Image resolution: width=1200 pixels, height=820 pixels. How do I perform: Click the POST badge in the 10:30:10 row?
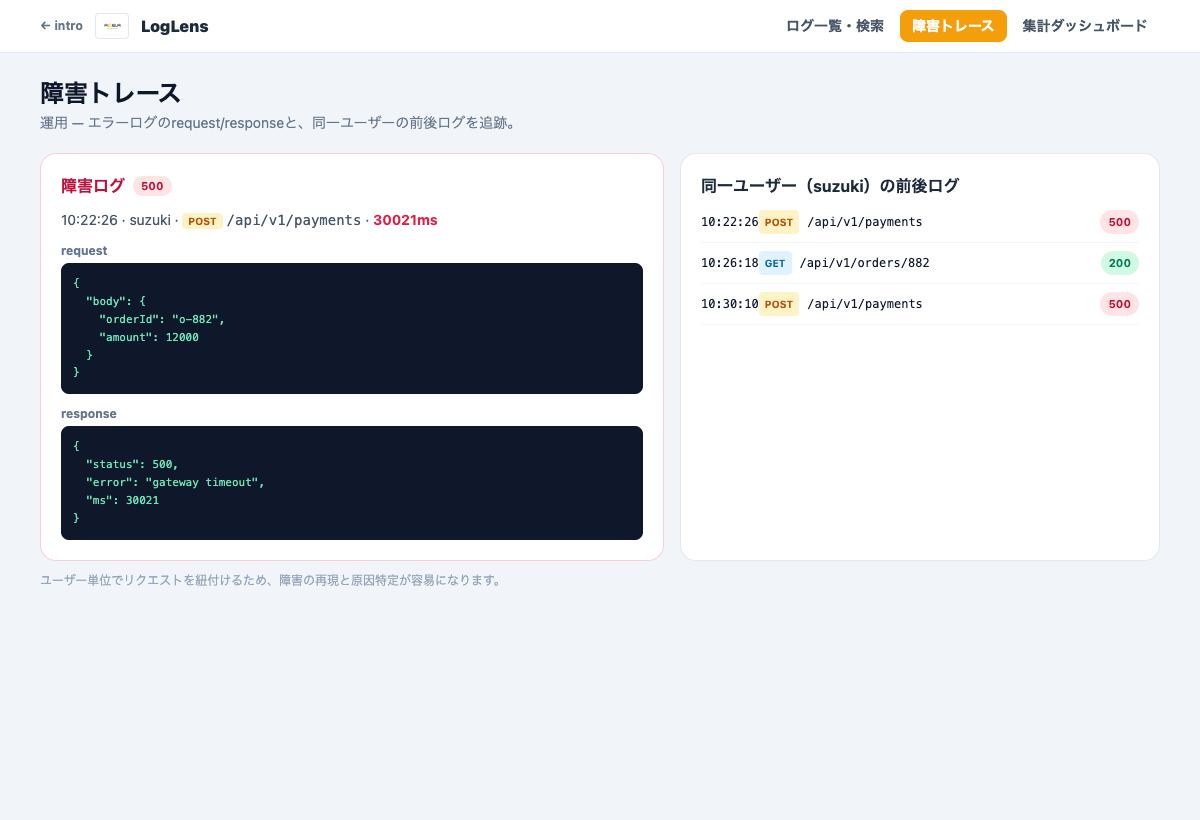[779, 304]
